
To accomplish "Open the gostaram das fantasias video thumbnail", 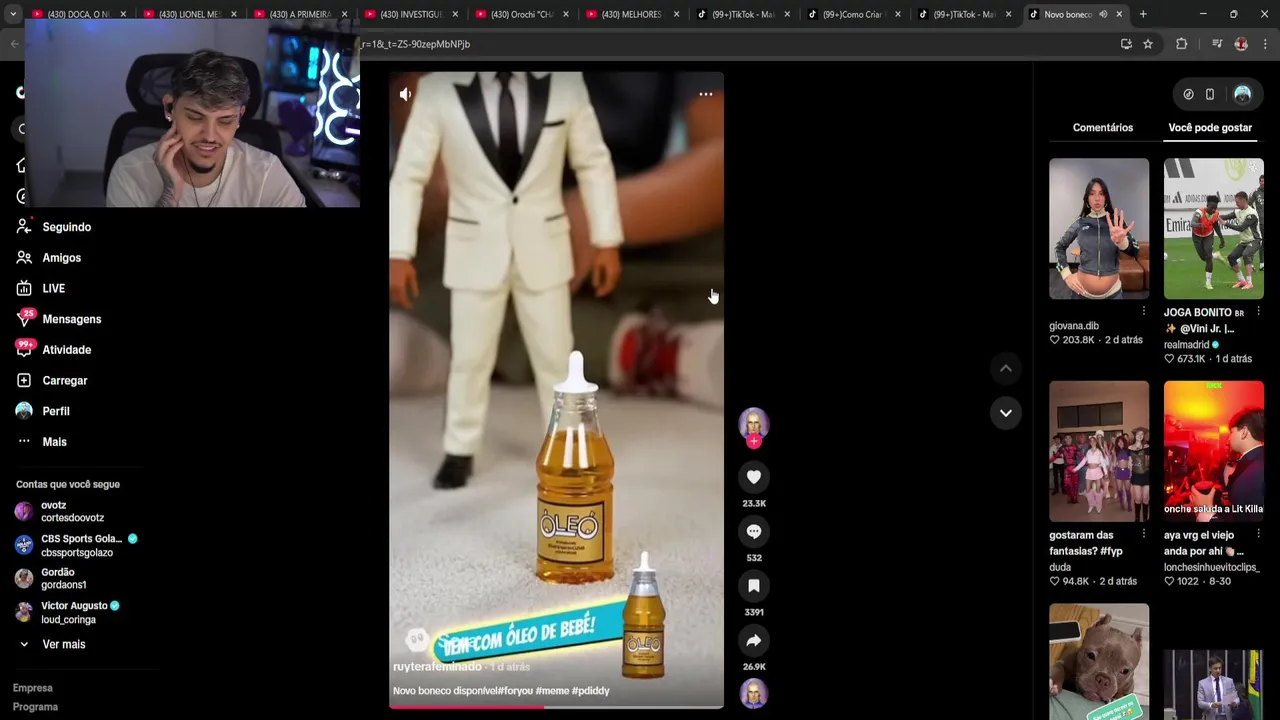I will pyautogui.click(x=1099, y=451).
